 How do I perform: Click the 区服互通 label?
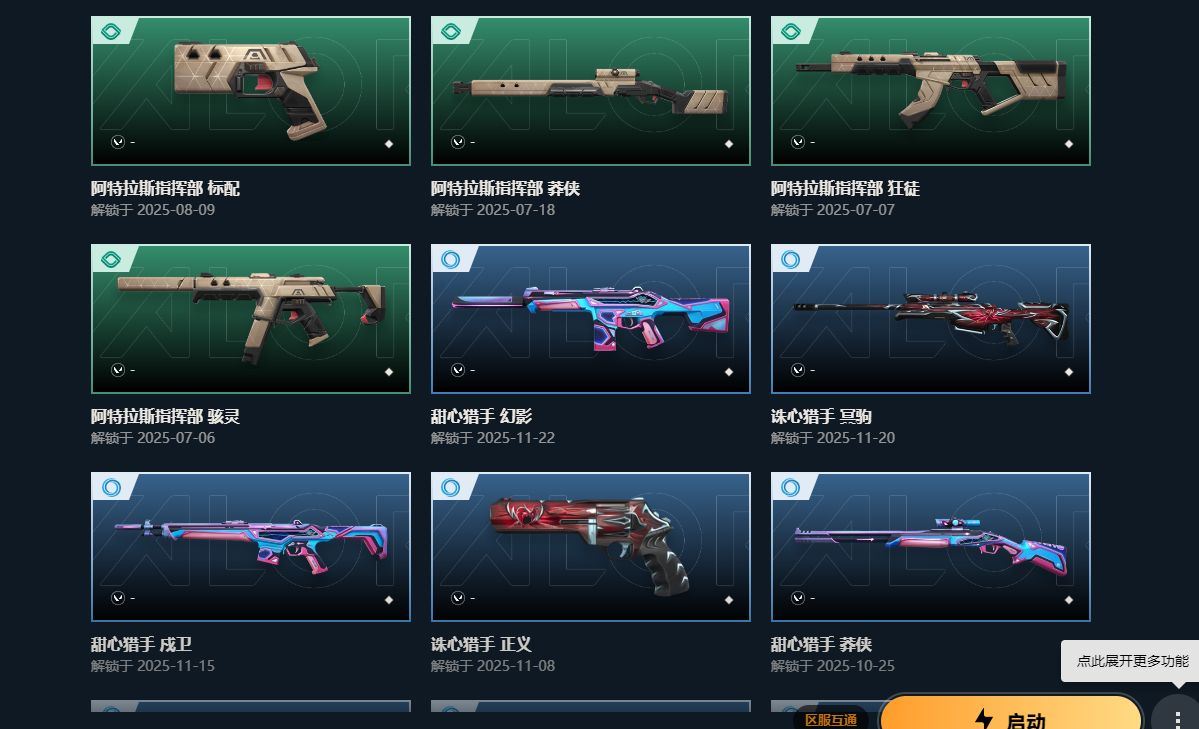click(831, 719)
